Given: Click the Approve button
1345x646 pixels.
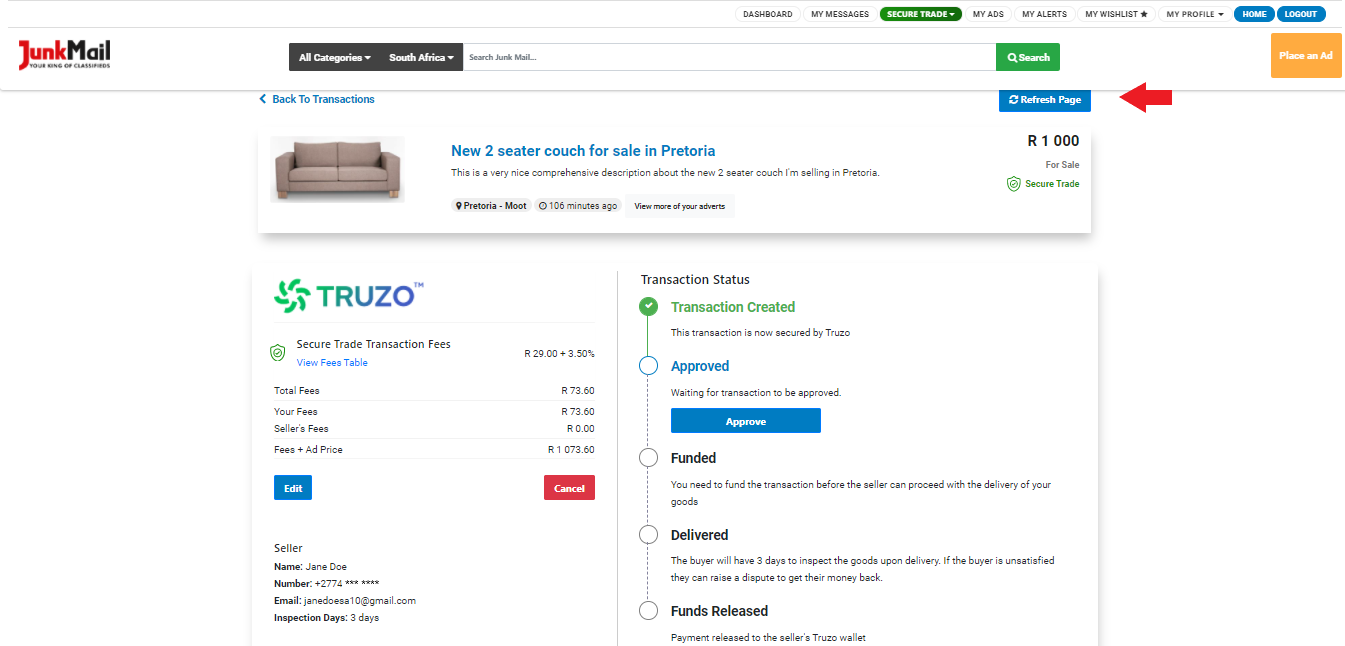Looking at the screenshot, I should tap(745, 420).
